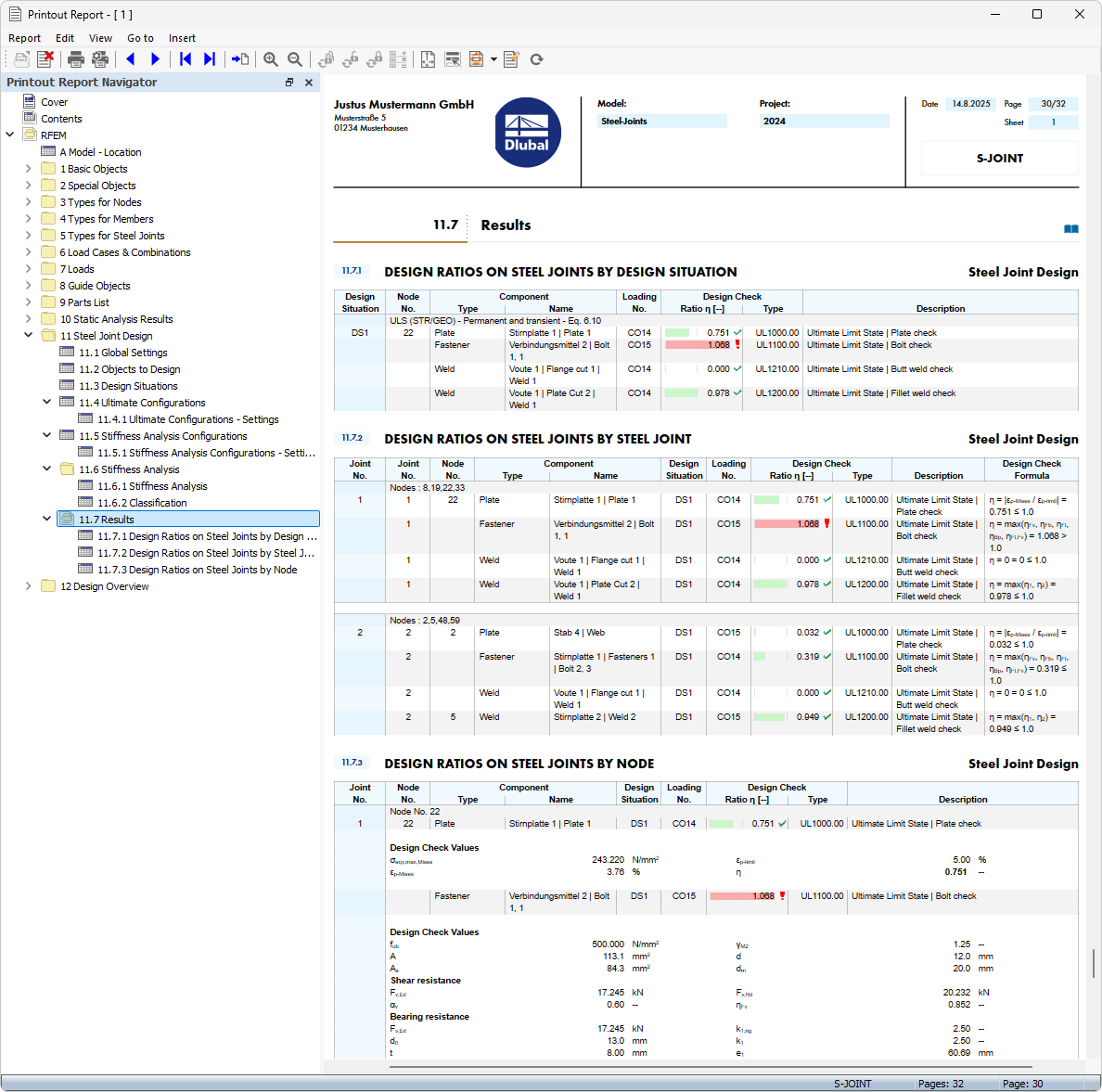Open the View menu
Screen dimensions: 1102x1092
100,38
